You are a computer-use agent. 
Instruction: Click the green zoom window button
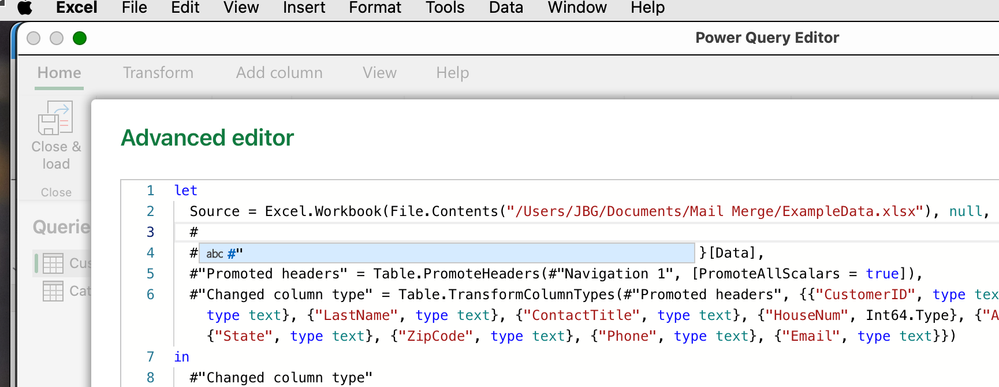80,38
